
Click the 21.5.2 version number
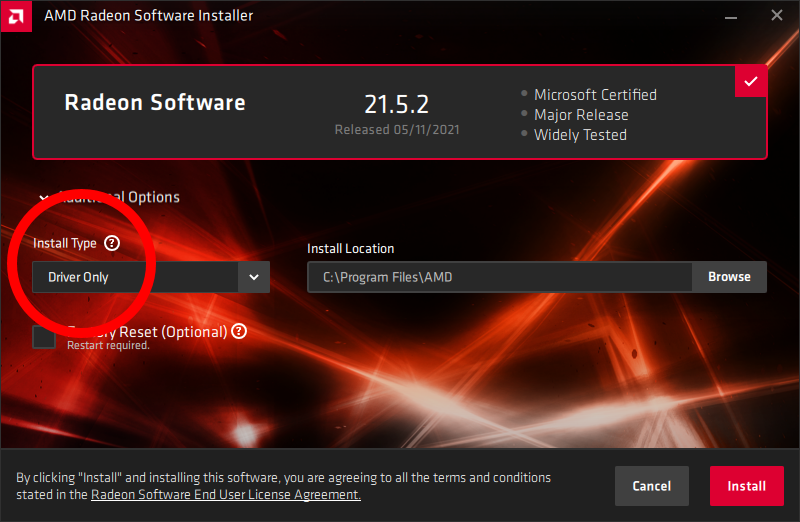(397, 105)
